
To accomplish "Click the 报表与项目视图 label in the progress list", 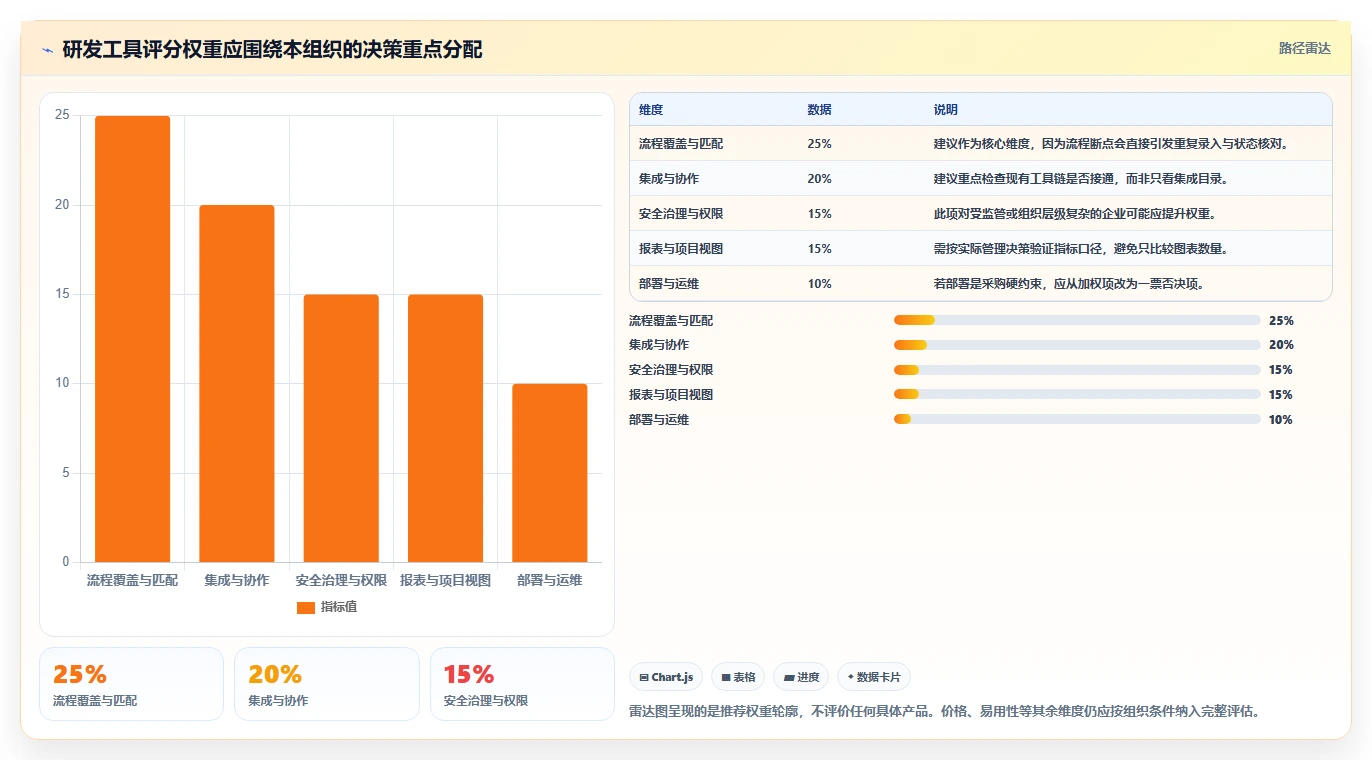I will click(x=671, y=395).
